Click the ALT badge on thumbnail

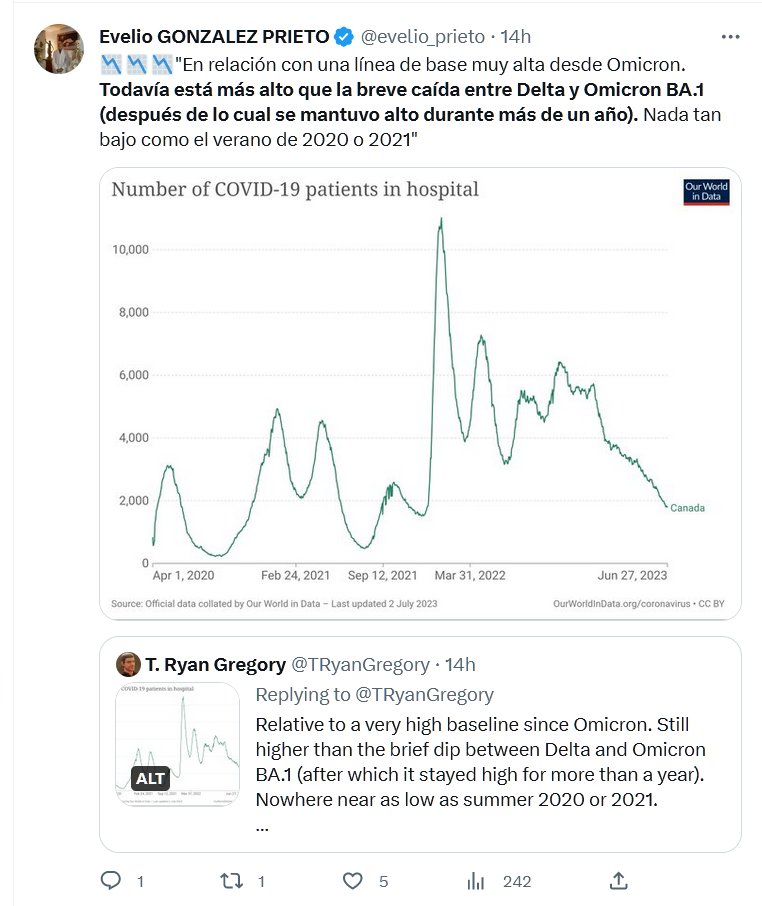[x=151, y=778]
